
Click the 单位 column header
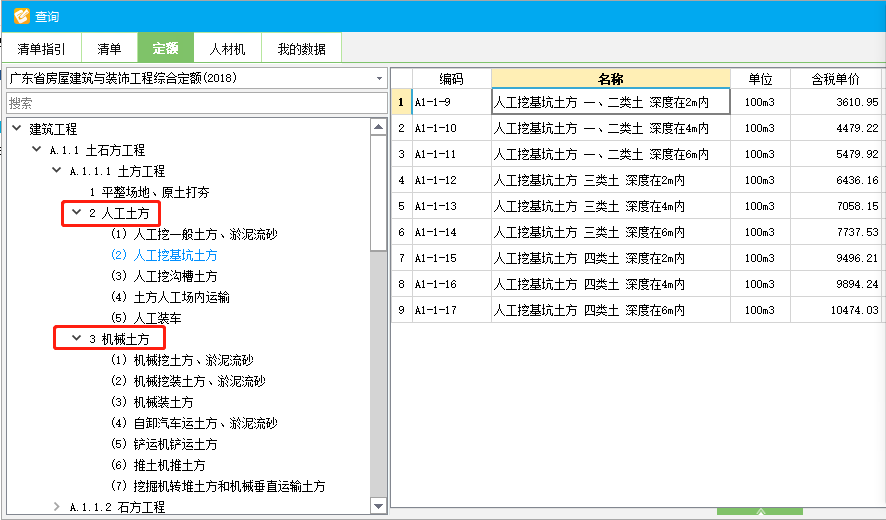[760, 79]
